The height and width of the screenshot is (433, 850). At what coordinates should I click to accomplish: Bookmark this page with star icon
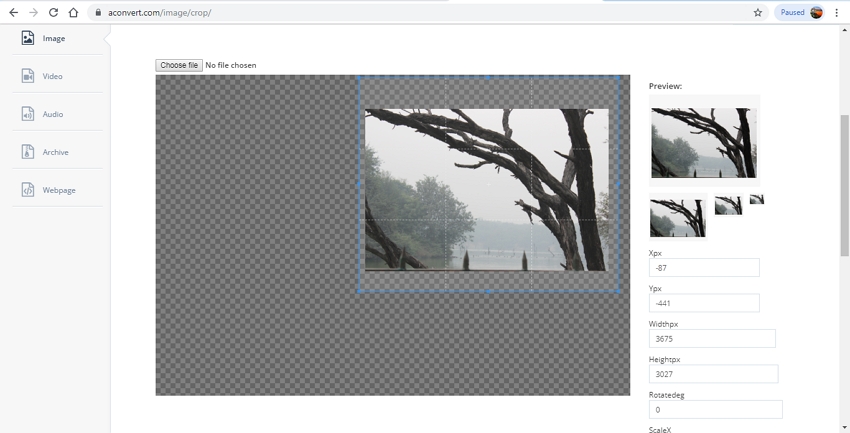(757, 13)
